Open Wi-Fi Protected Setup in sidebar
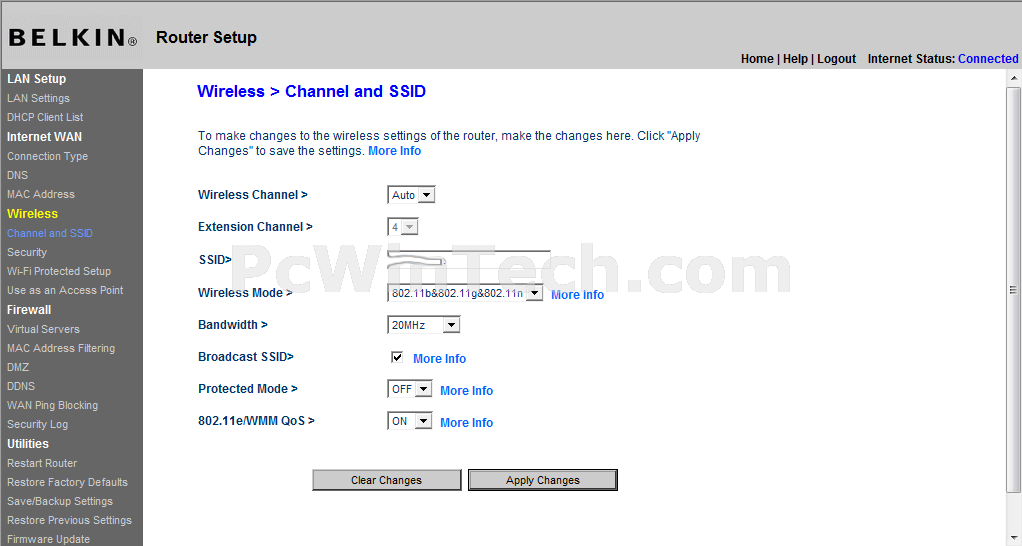1022x546 pixels. pyautogui.click(x=59, y=270)
